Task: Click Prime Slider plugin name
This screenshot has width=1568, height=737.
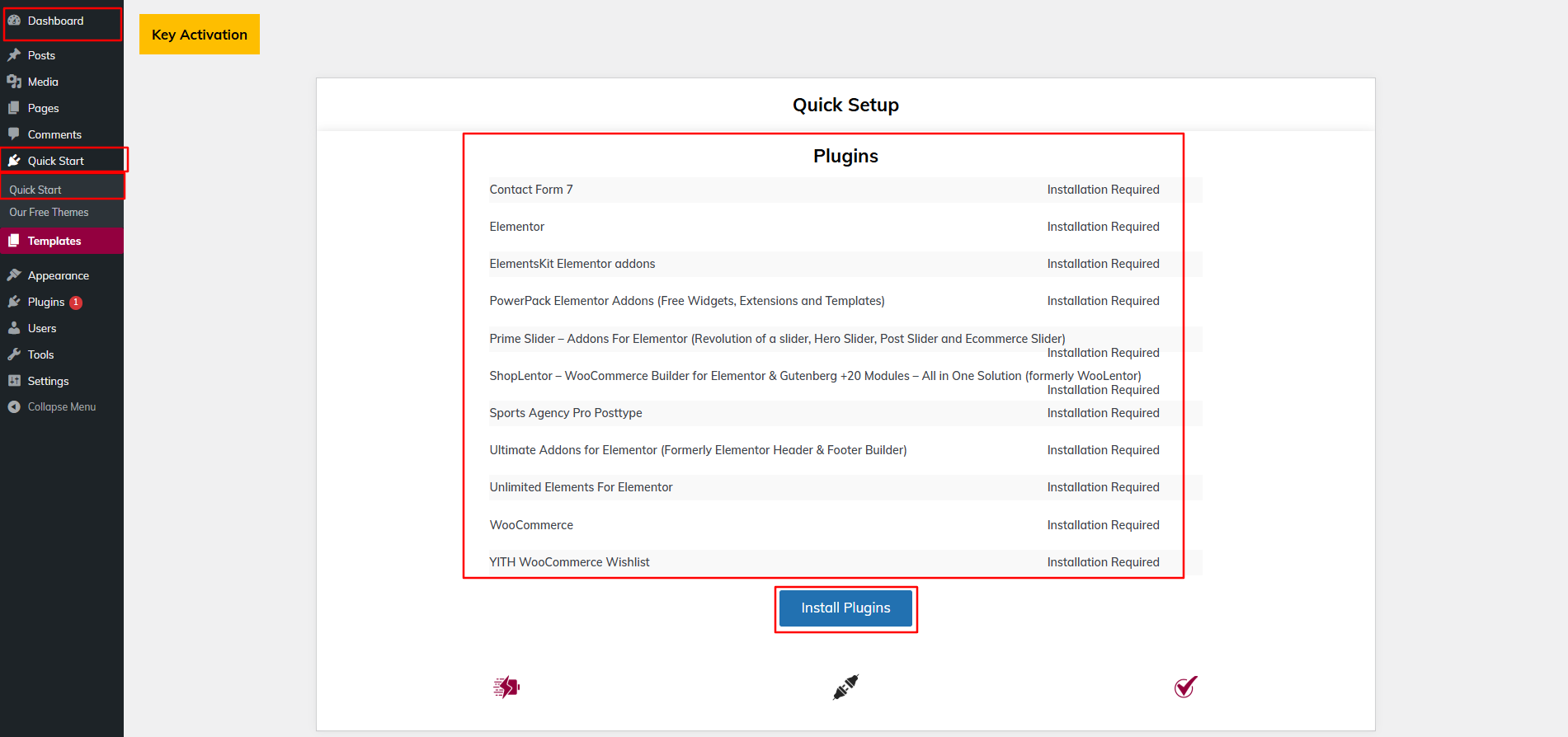Action: 777,339
